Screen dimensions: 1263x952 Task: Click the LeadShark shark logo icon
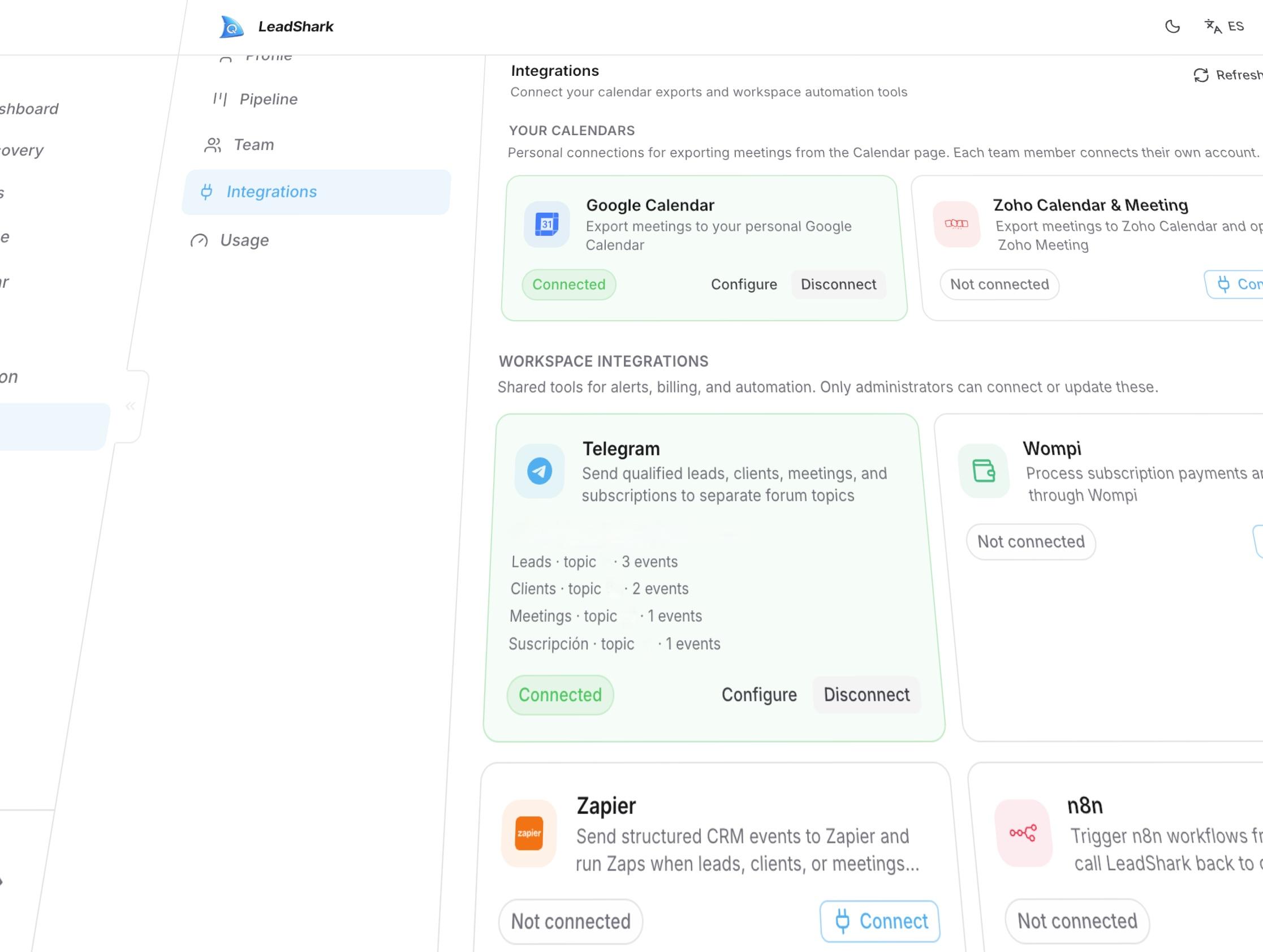coord(232,27)
